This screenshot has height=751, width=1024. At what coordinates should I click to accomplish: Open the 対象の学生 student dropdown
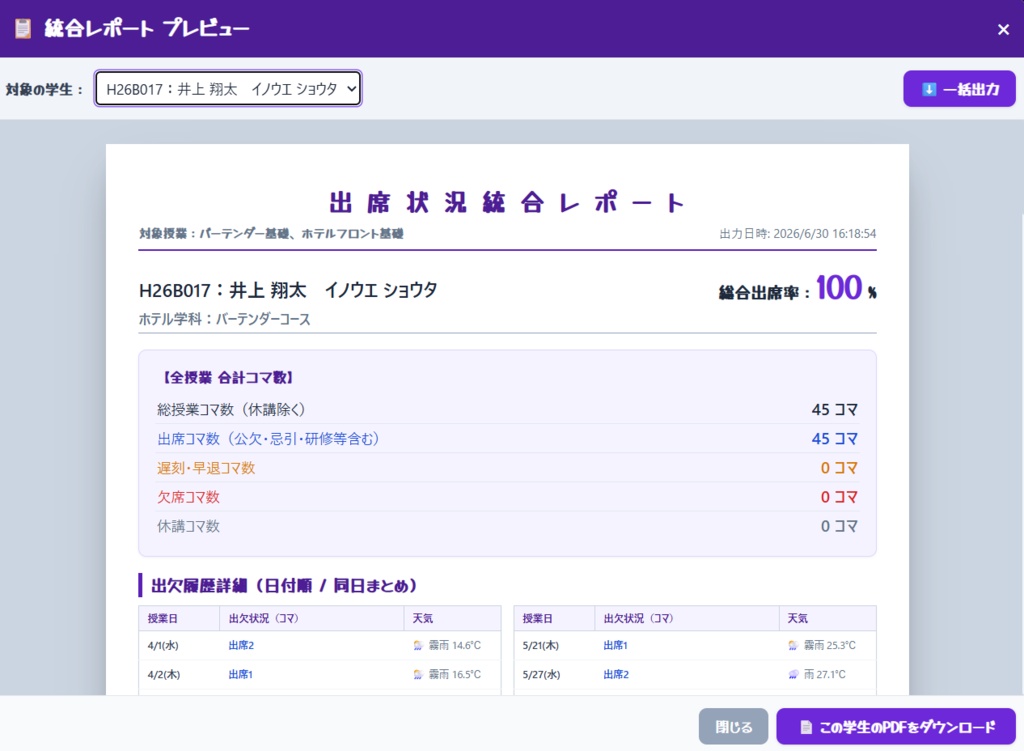[228, 89]
